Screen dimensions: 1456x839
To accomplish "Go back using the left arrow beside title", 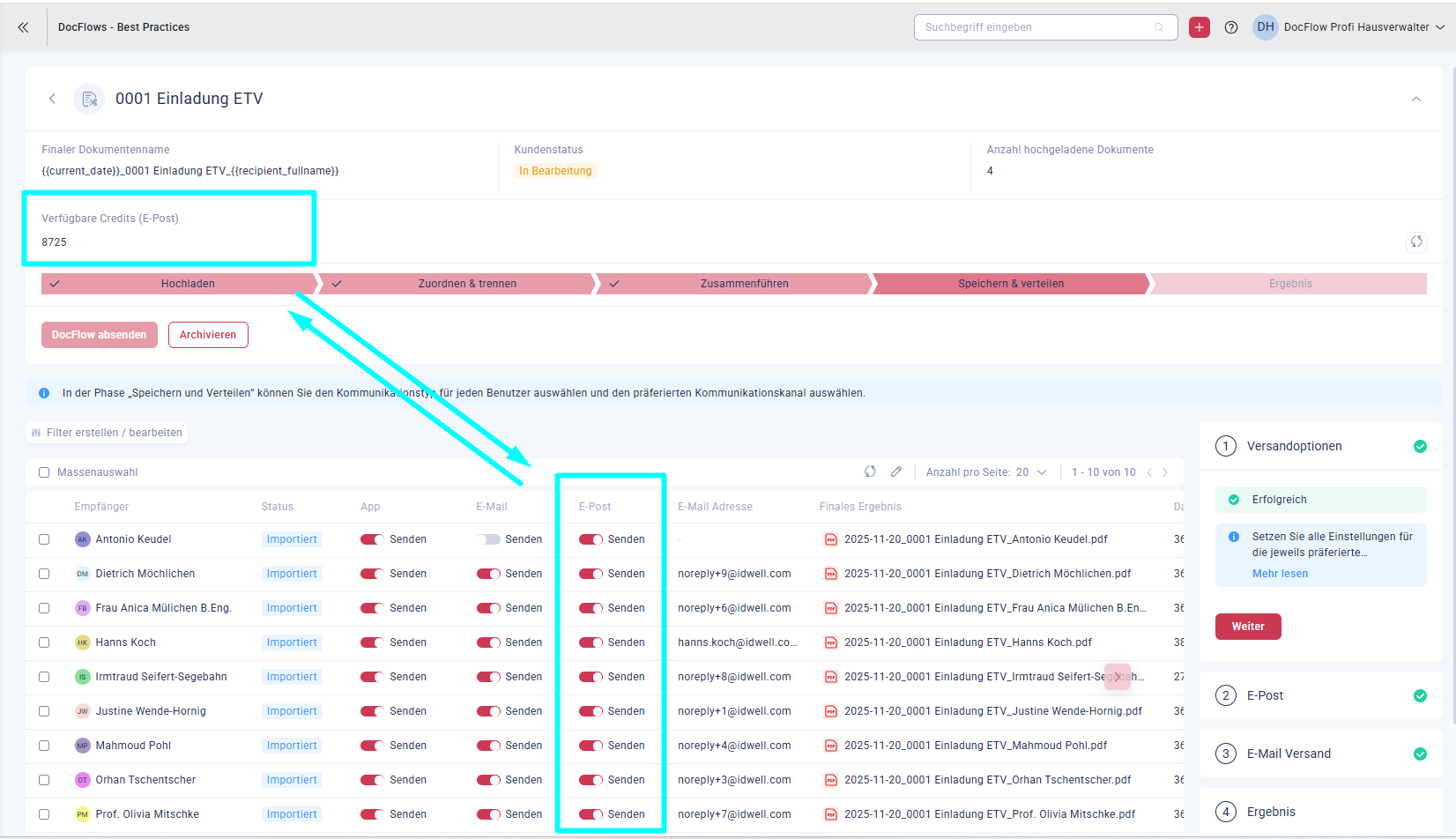I will (52, 99).
